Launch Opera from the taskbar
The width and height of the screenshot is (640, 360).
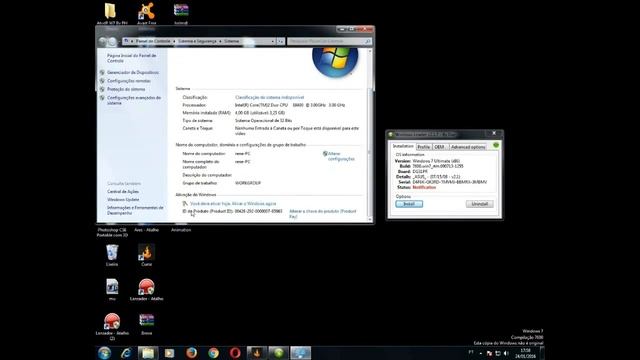tap(235, 353)
